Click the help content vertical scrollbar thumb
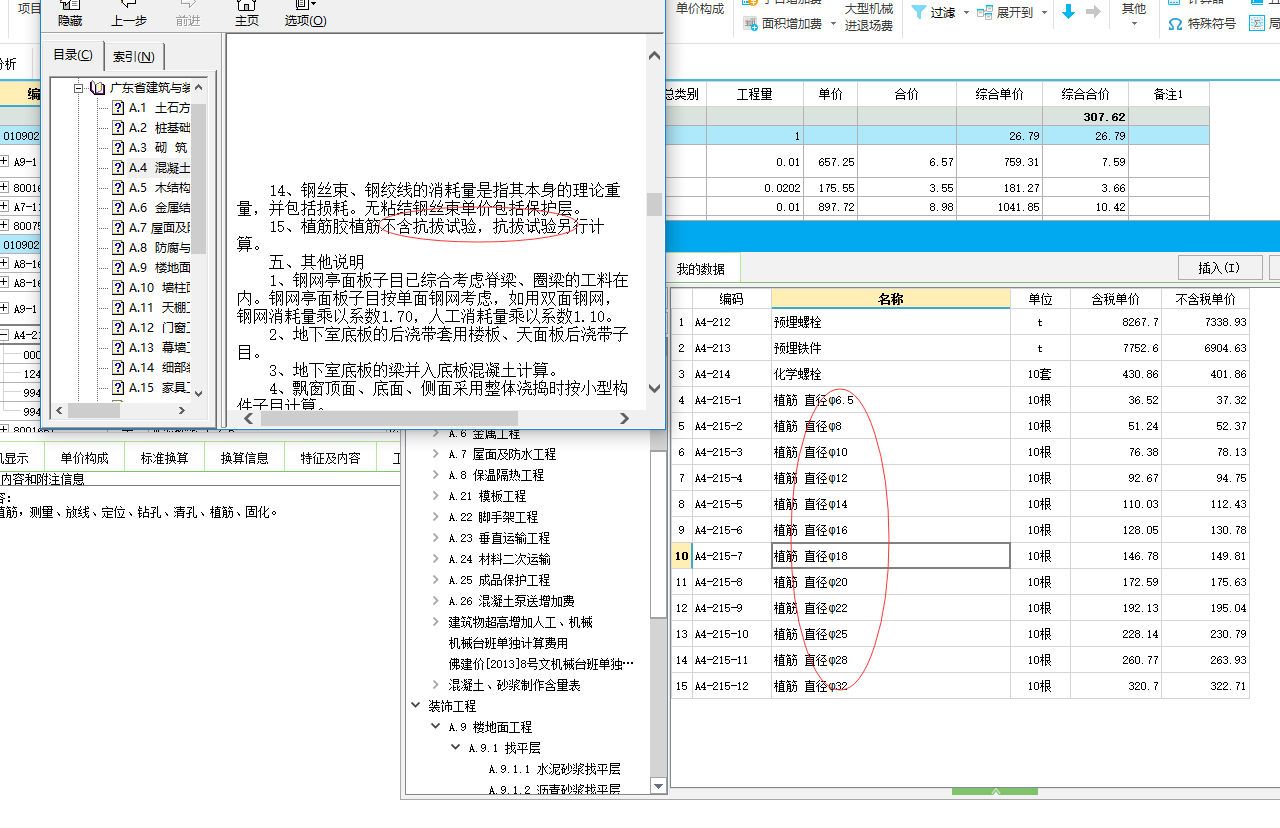The height and width of the screenshot is (828, 1280). coord(654,204)
